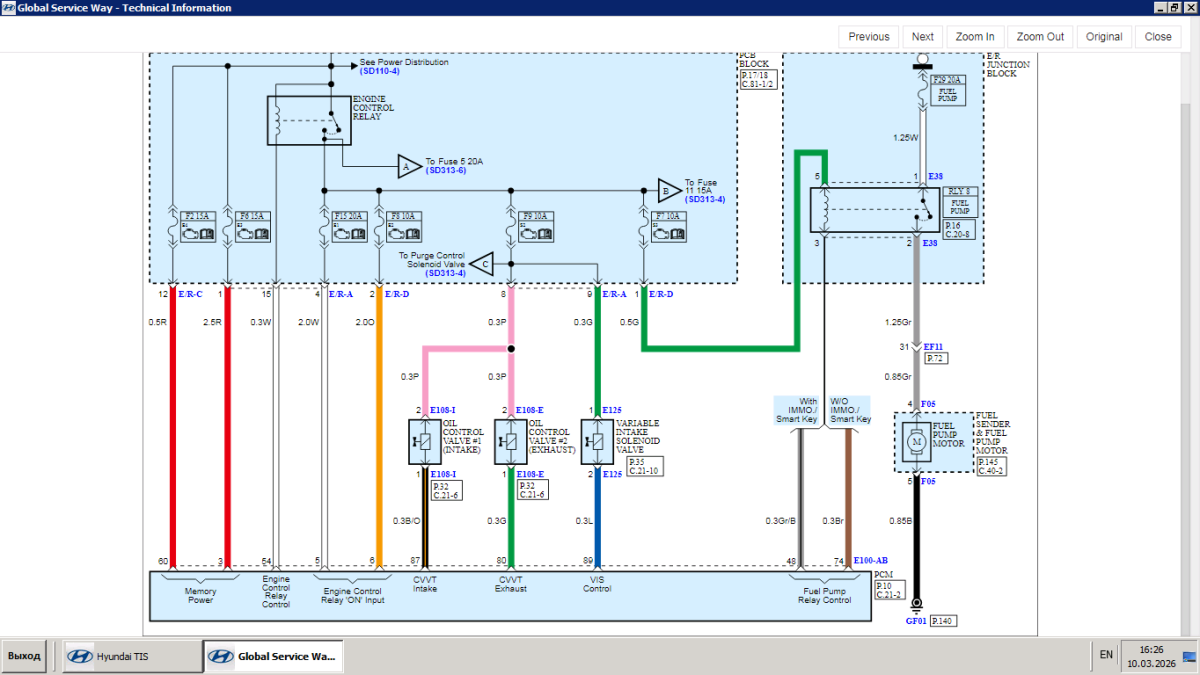
Task: Switch to Hyundai TIS taskbar window
Action: pos(129,656)
